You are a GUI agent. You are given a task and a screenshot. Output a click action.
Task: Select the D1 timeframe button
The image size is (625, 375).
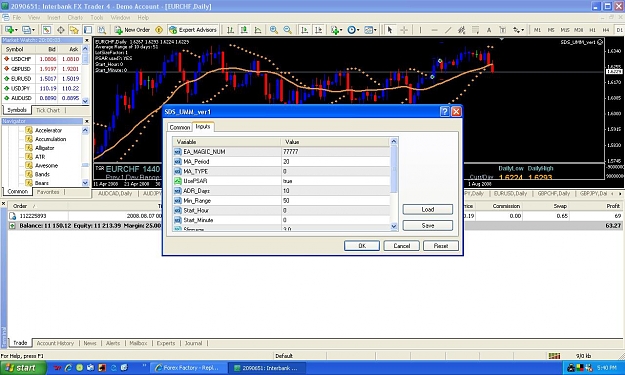tap(619, 30)
